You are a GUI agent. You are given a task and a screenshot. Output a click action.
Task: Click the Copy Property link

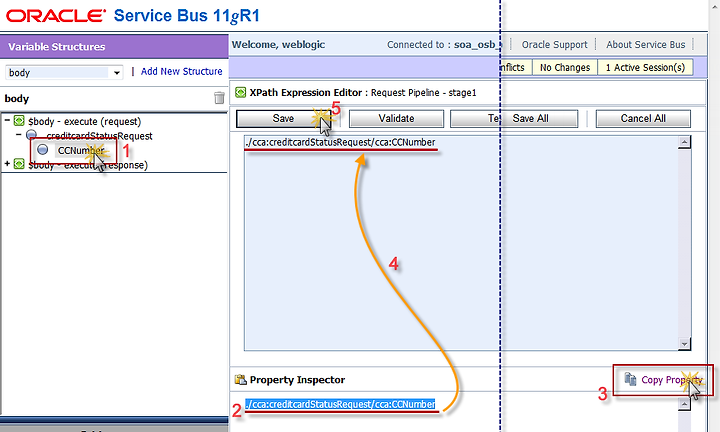(x=672, y=380)
